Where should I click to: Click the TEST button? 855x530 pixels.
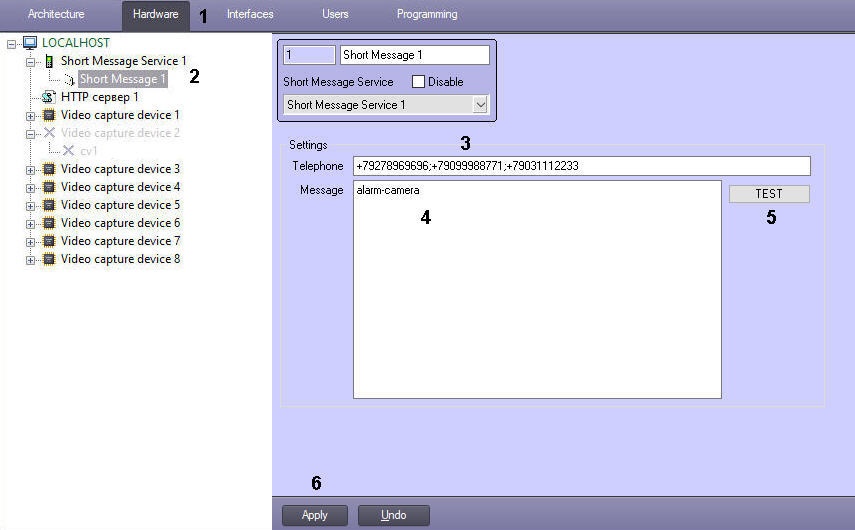pyautogui.click(x=769, y=194)
